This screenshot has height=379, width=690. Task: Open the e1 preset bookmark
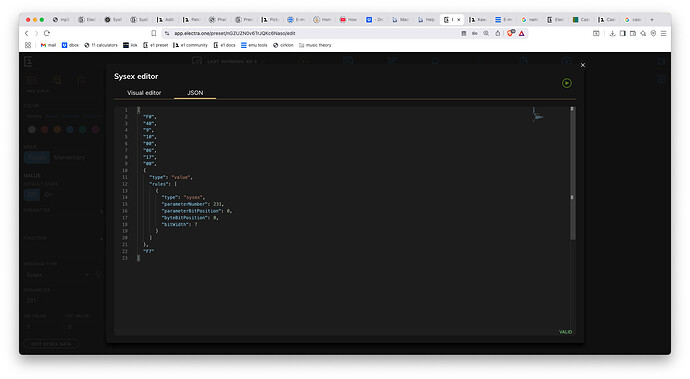click(156, 45)
